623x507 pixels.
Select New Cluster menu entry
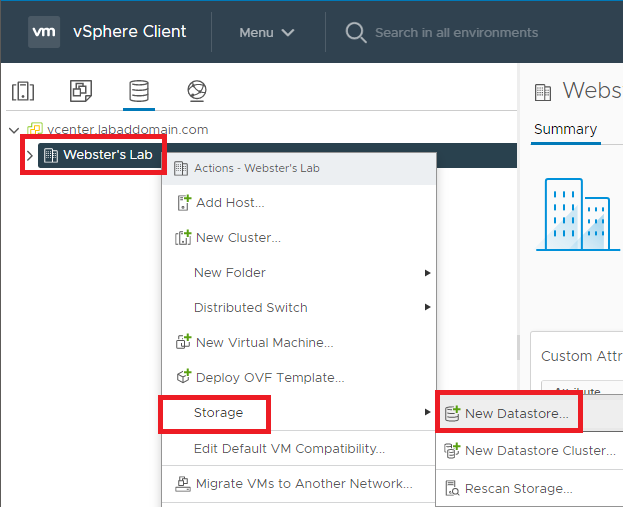point(237,238)
